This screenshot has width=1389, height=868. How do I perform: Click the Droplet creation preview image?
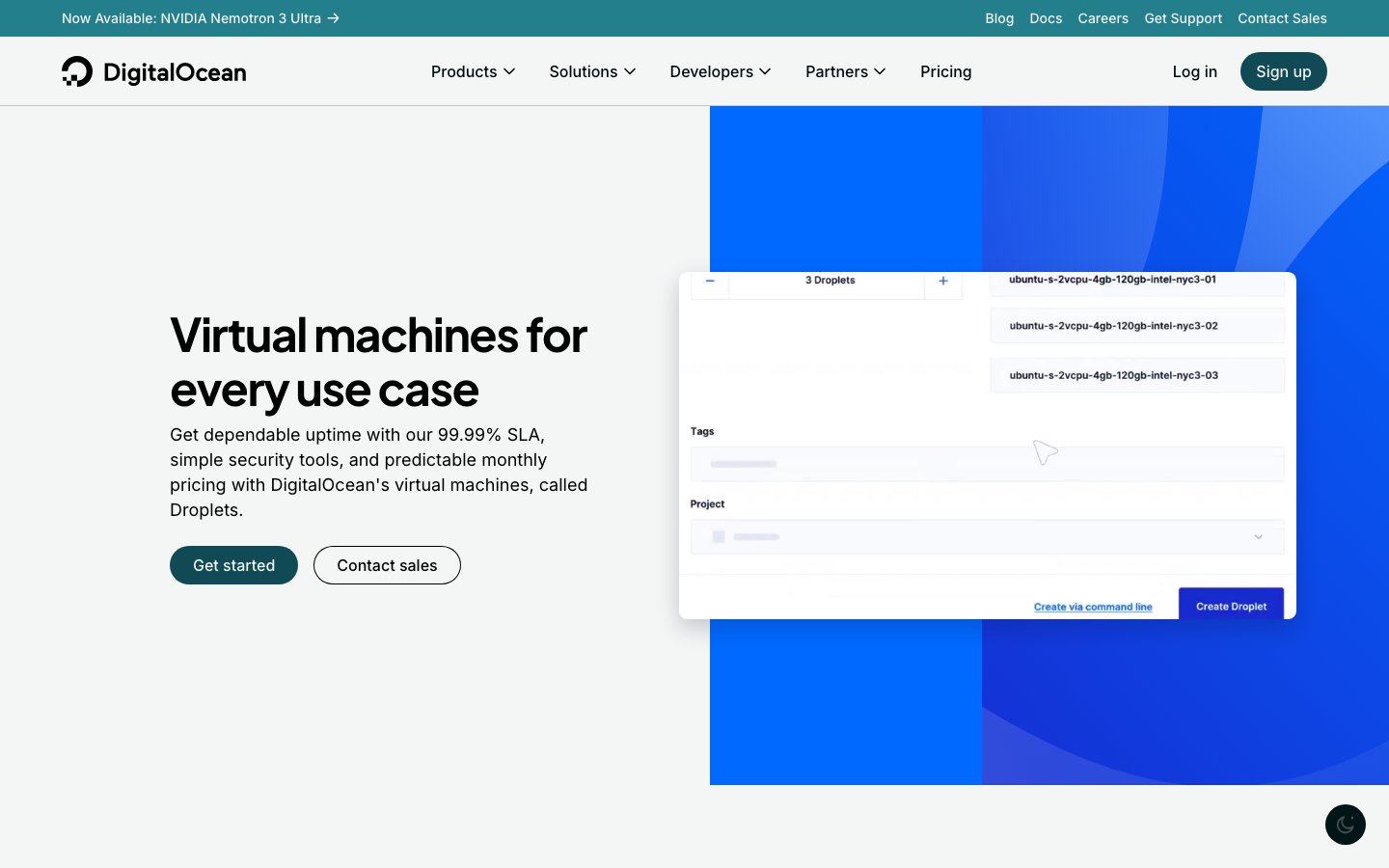(988, 446)
